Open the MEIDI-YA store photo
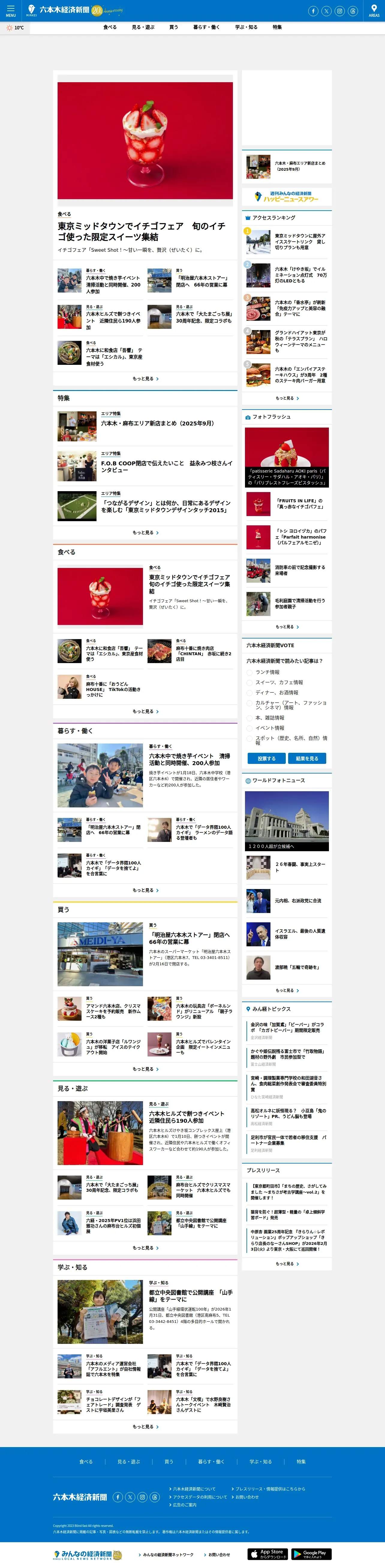The image size is (385, 1568). pos(100,954)
